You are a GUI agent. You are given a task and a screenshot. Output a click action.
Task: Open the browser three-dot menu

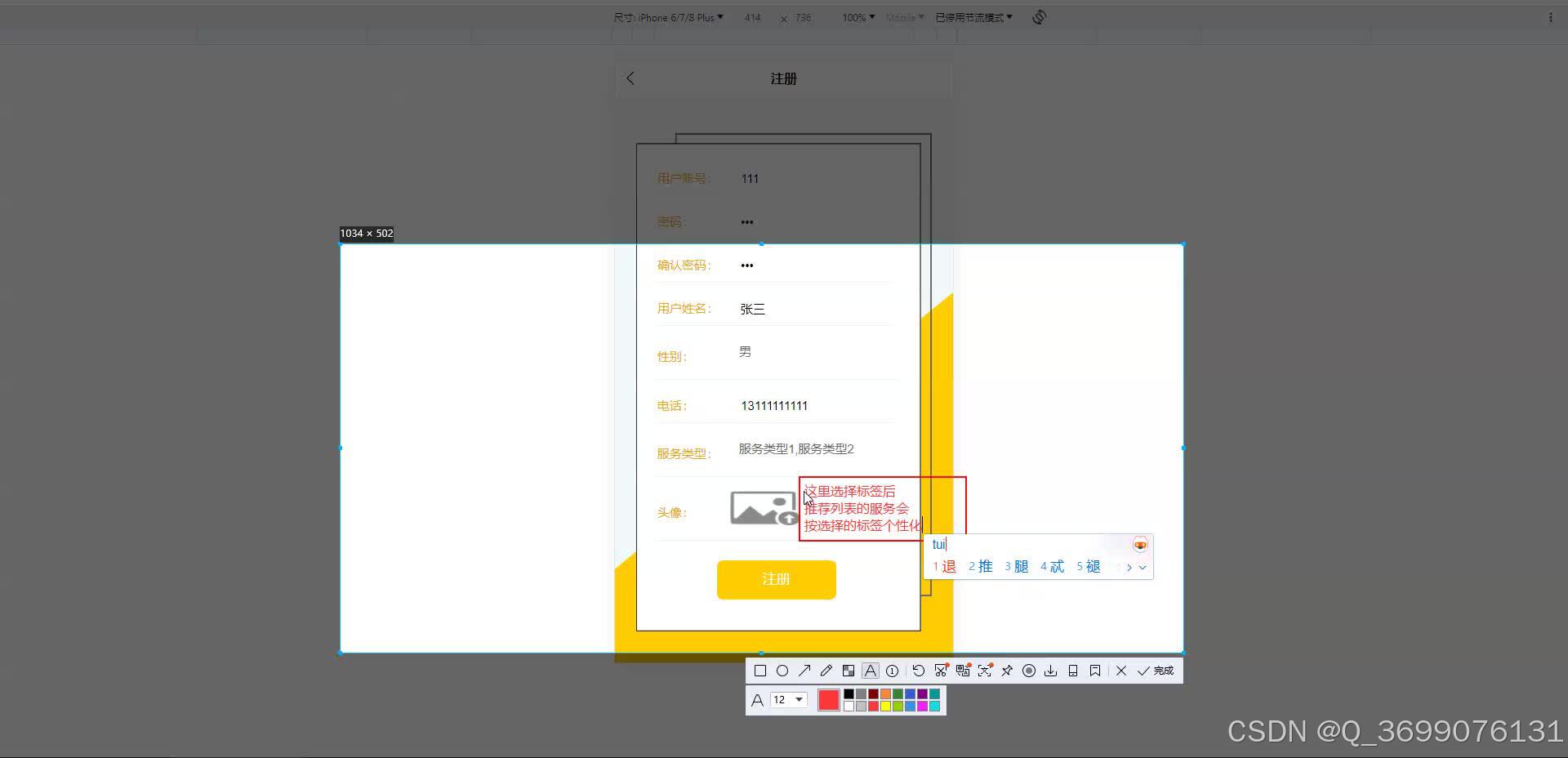click(x=1552, y=17)
